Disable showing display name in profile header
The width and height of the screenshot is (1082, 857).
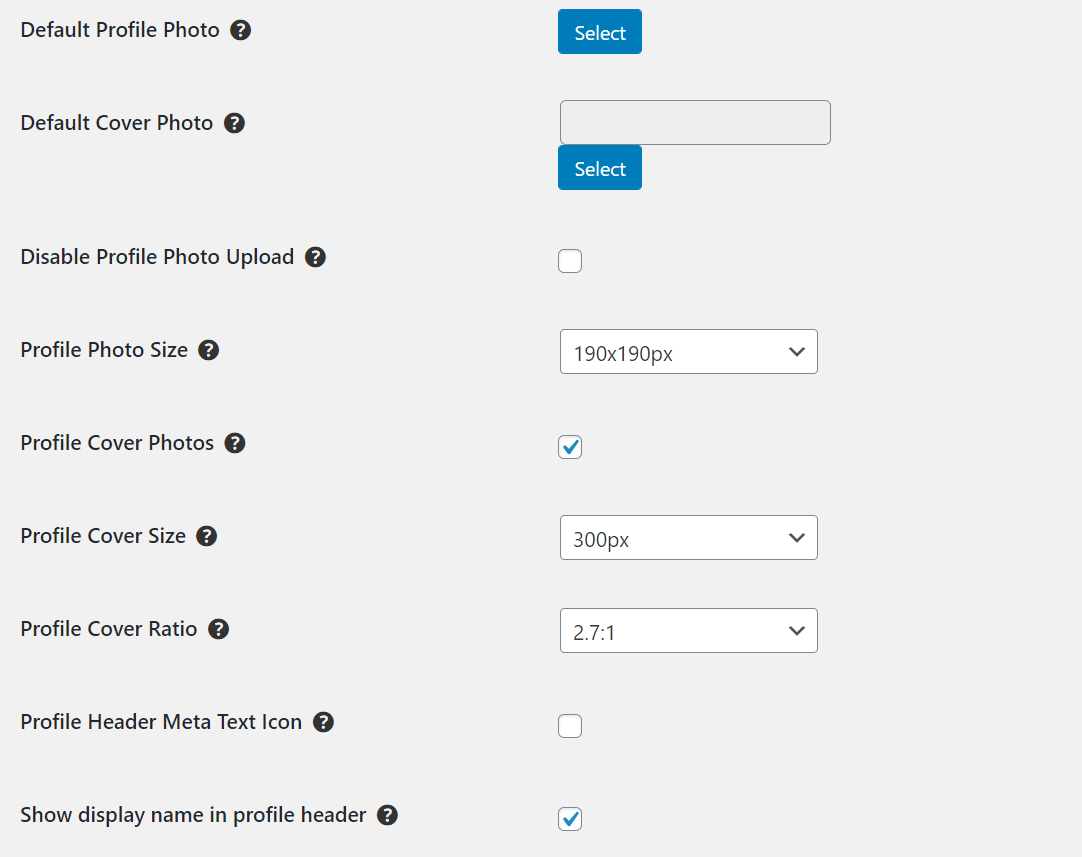pos(570,819)
